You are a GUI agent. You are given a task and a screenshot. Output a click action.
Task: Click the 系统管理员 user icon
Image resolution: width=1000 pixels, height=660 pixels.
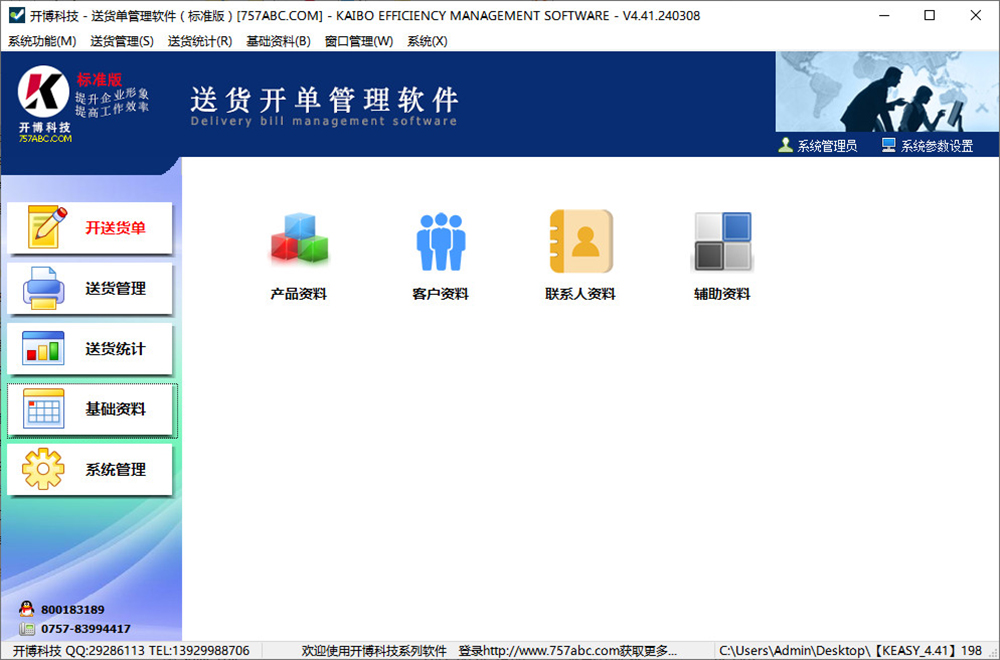786,145
